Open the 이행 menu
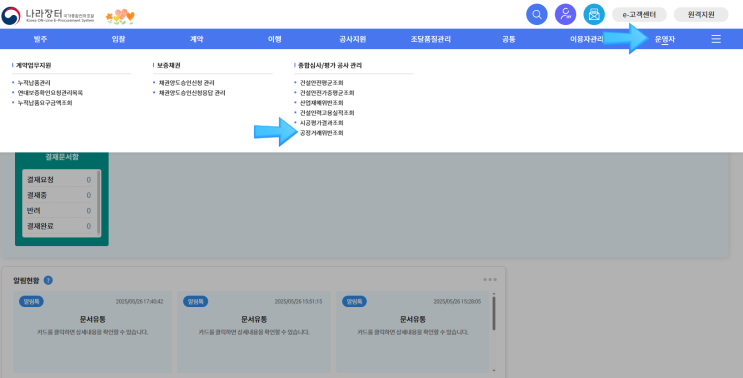Image resolution: width=743 pixels, height=378 pixels. (x=275, y=39)
